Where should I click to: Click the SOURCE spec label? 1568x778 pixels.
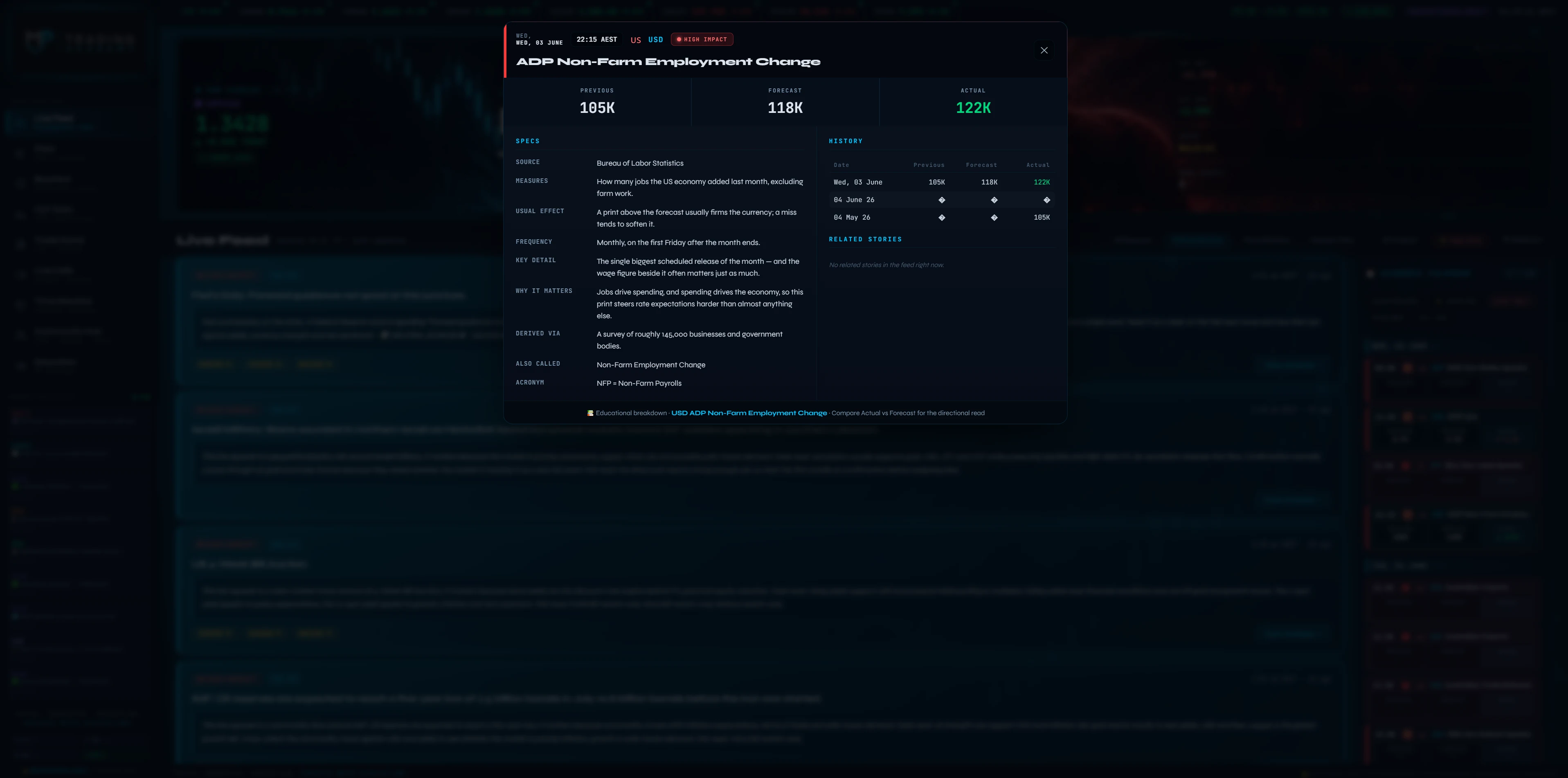coord(527,162)
